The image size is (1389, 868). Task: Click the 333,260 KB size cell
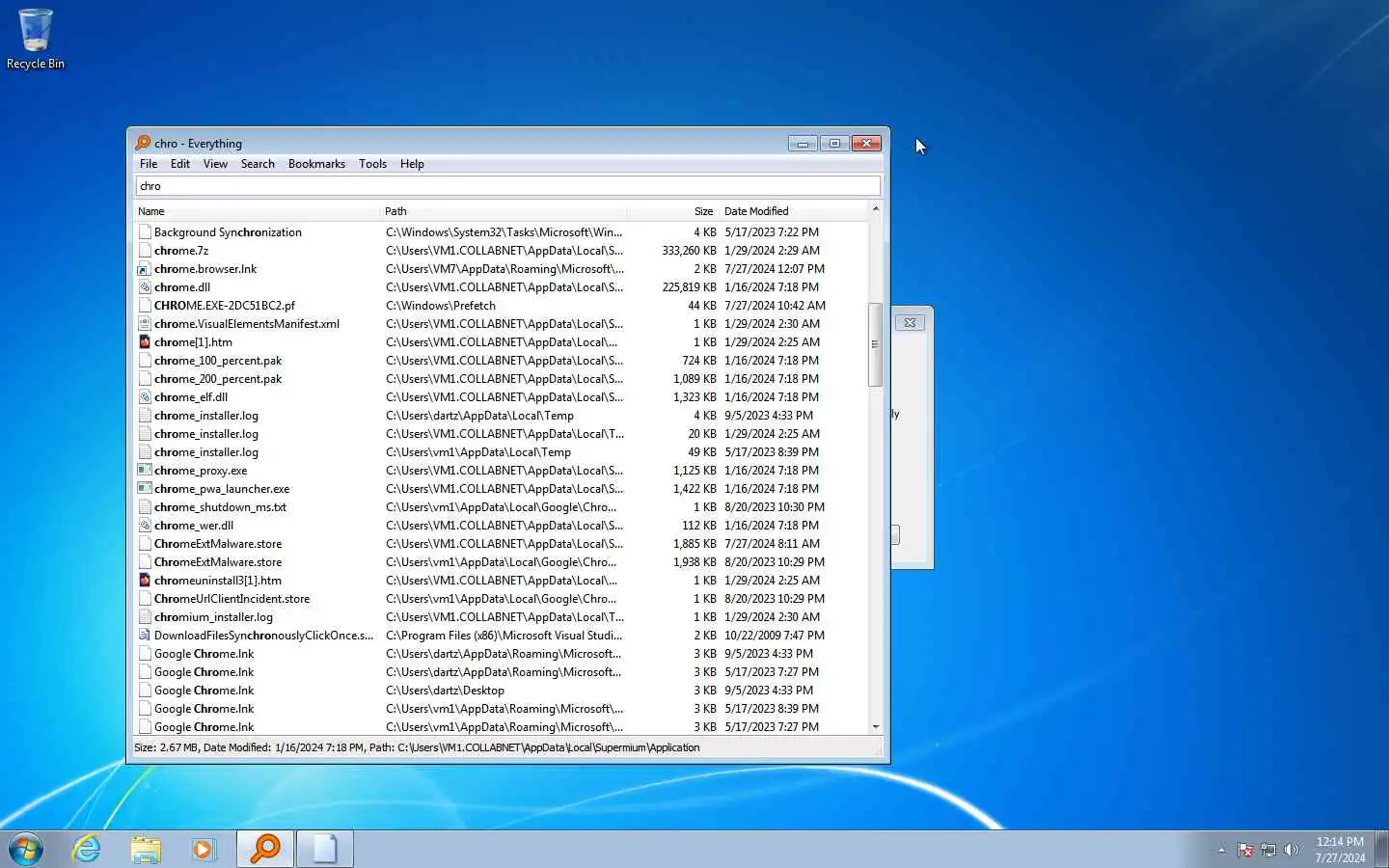click(689, 251)
